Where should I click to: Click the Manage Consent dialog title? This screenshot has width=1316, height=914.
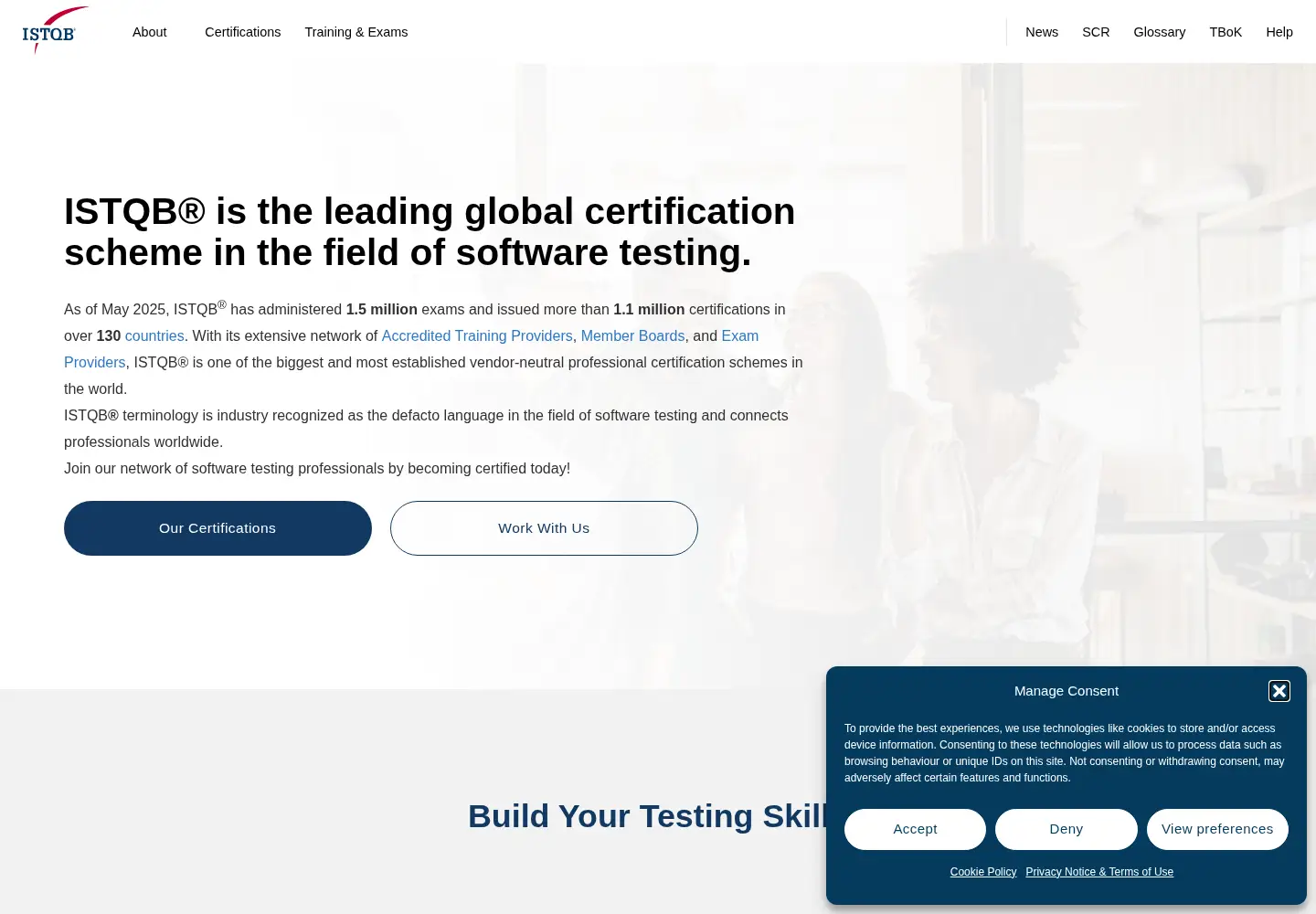tap(1067, 691)
